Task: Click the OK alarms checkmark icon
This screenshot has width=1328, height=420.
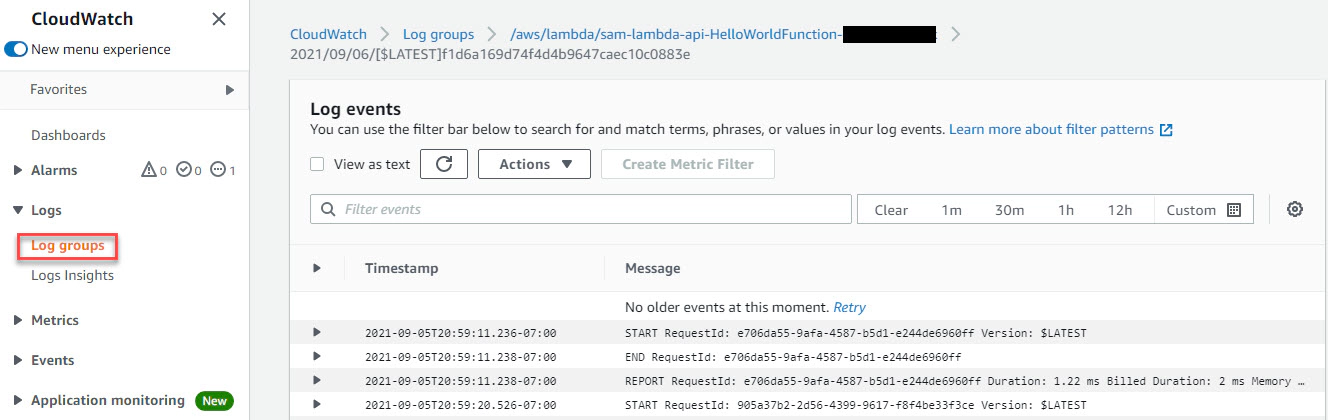Action: (x=183, y=170)
